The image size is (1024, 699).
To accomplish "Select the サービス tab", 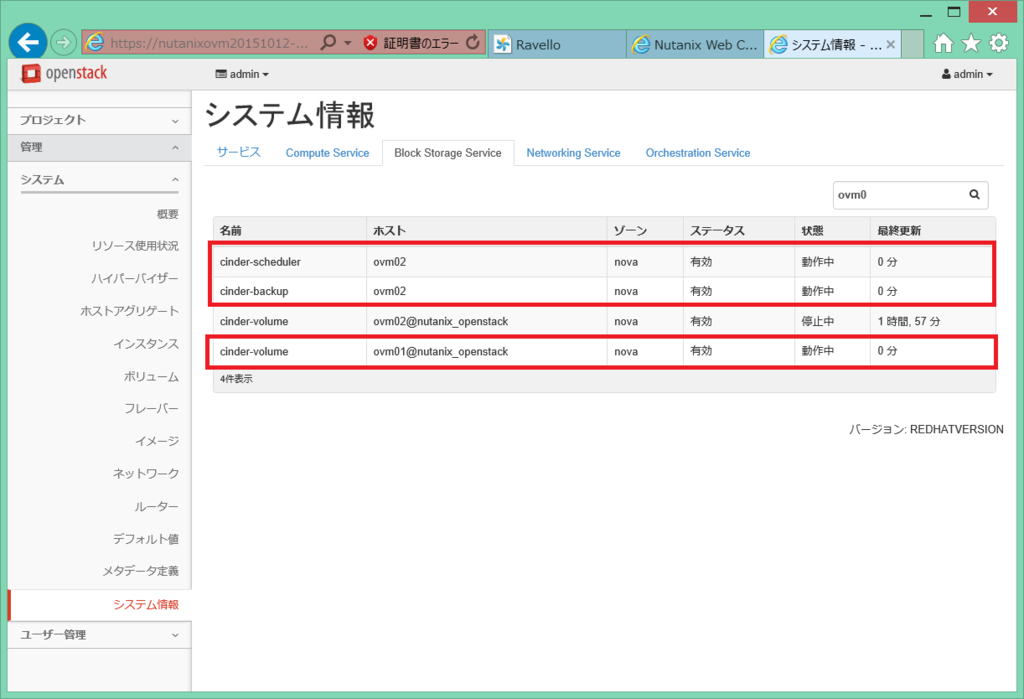I will 238,152.
